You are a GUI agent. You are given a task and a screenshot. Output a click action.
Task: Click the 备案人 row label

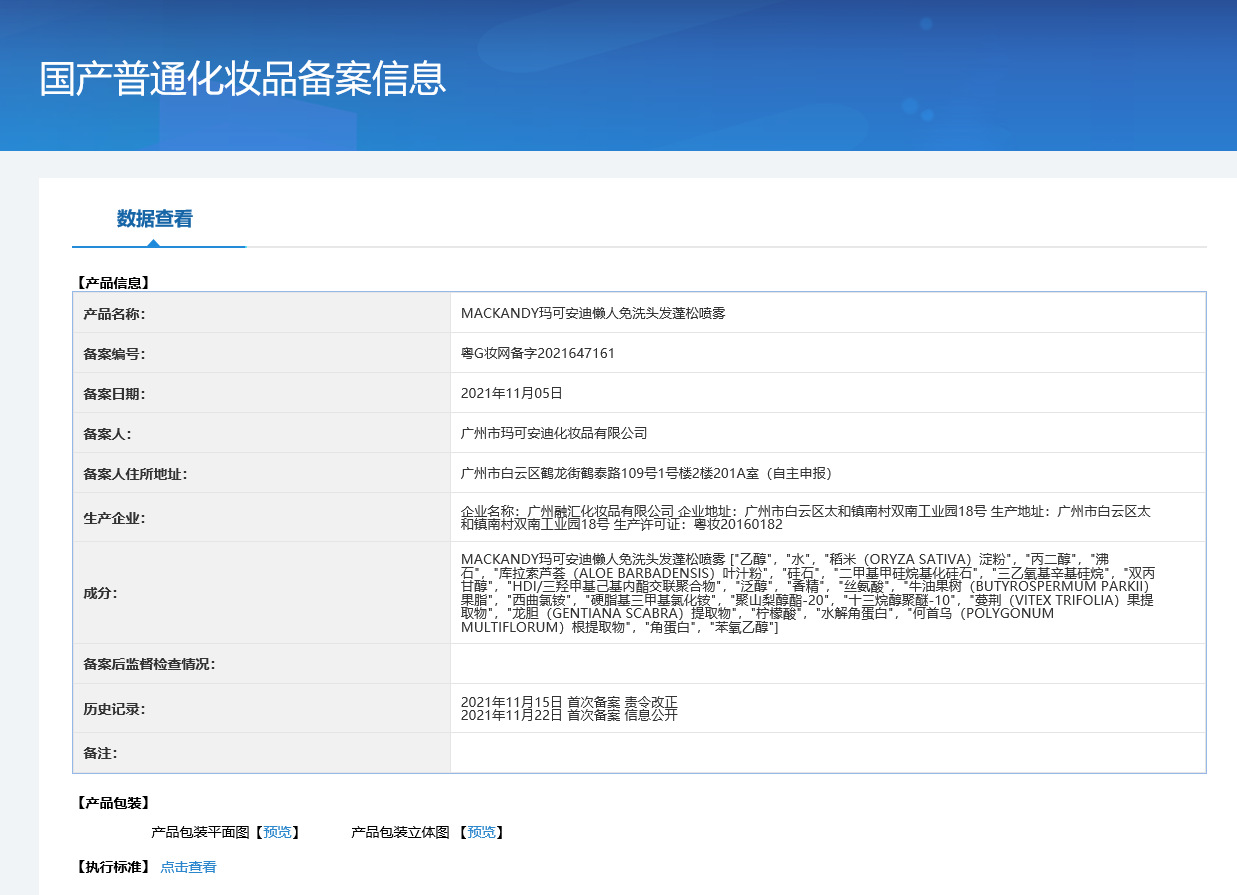[x=107, y=434]
